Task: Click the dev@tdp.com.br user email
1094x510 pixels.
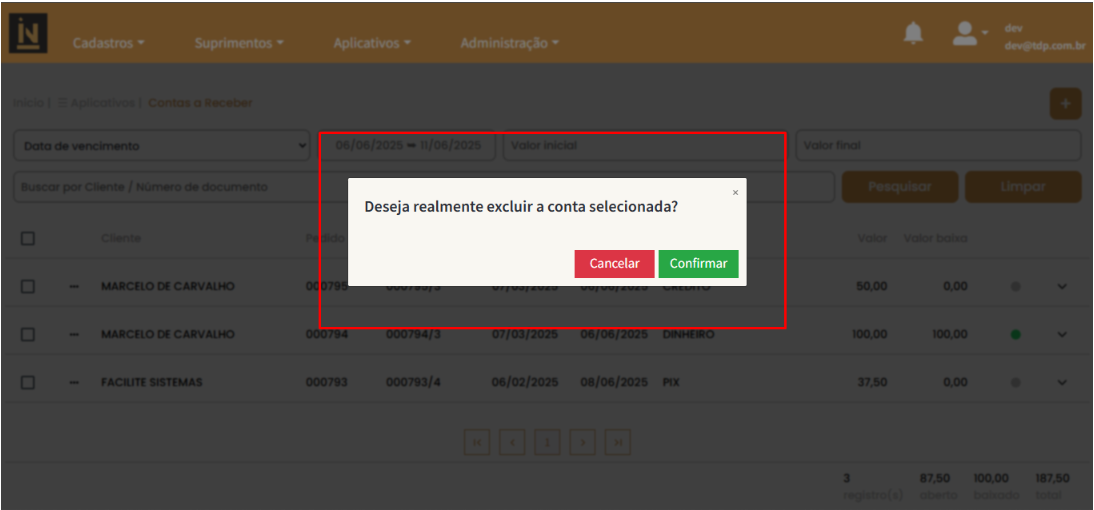Action: tap(1044, 47)
